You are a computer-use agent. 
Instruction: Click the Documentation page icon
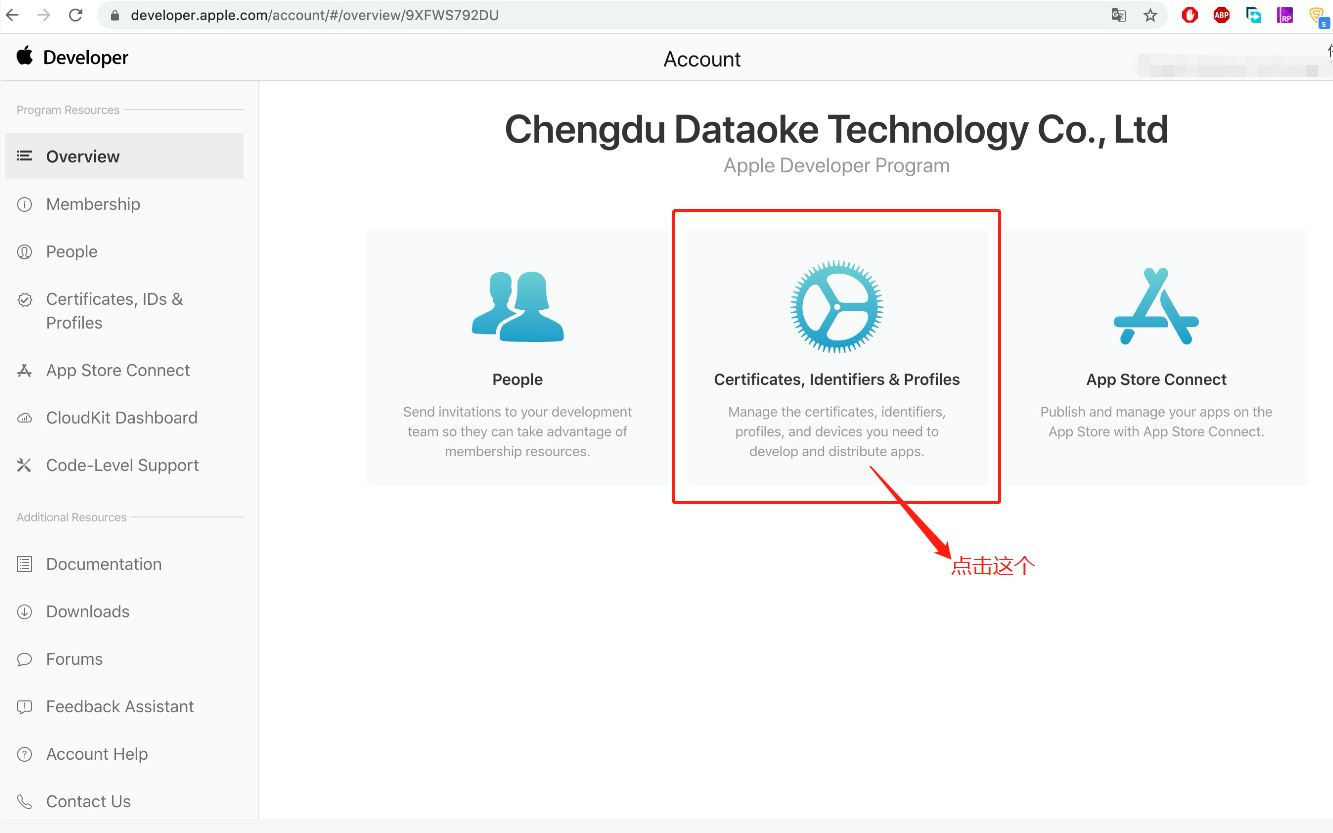(25, 564)
